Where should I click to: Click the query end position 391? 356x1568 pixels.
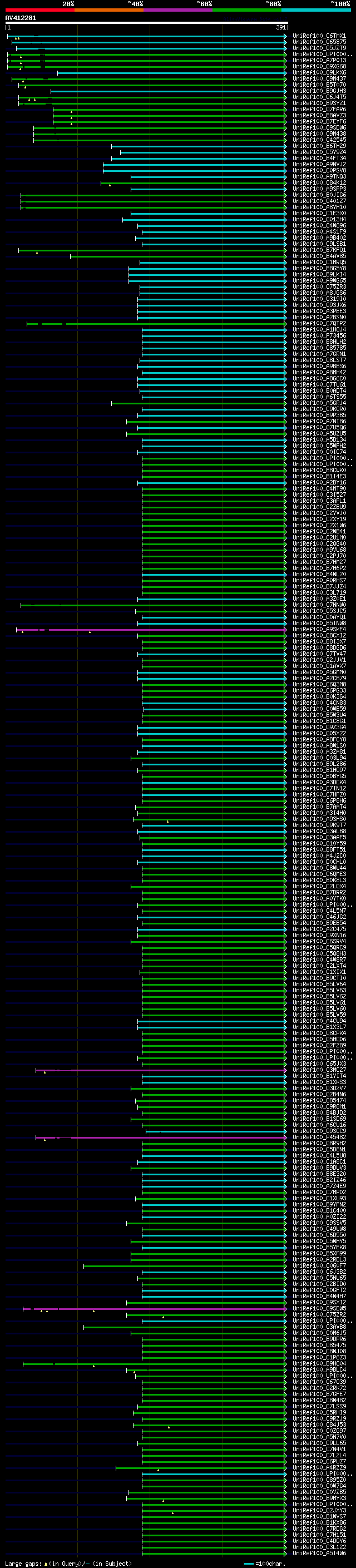point(280,27)
